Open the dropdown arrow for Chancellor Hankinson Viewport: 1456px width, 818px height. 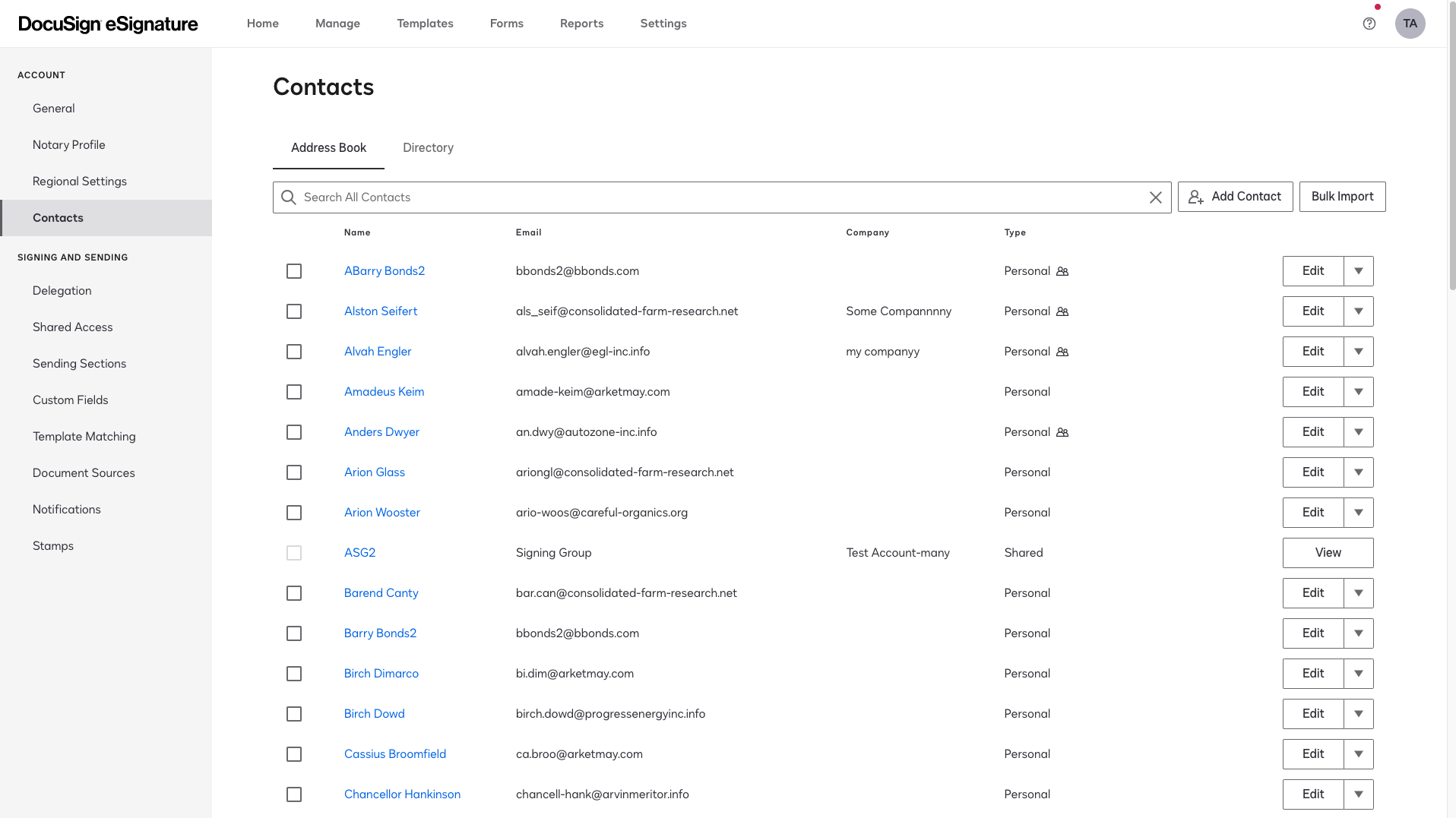click(x=1359, y=794)
